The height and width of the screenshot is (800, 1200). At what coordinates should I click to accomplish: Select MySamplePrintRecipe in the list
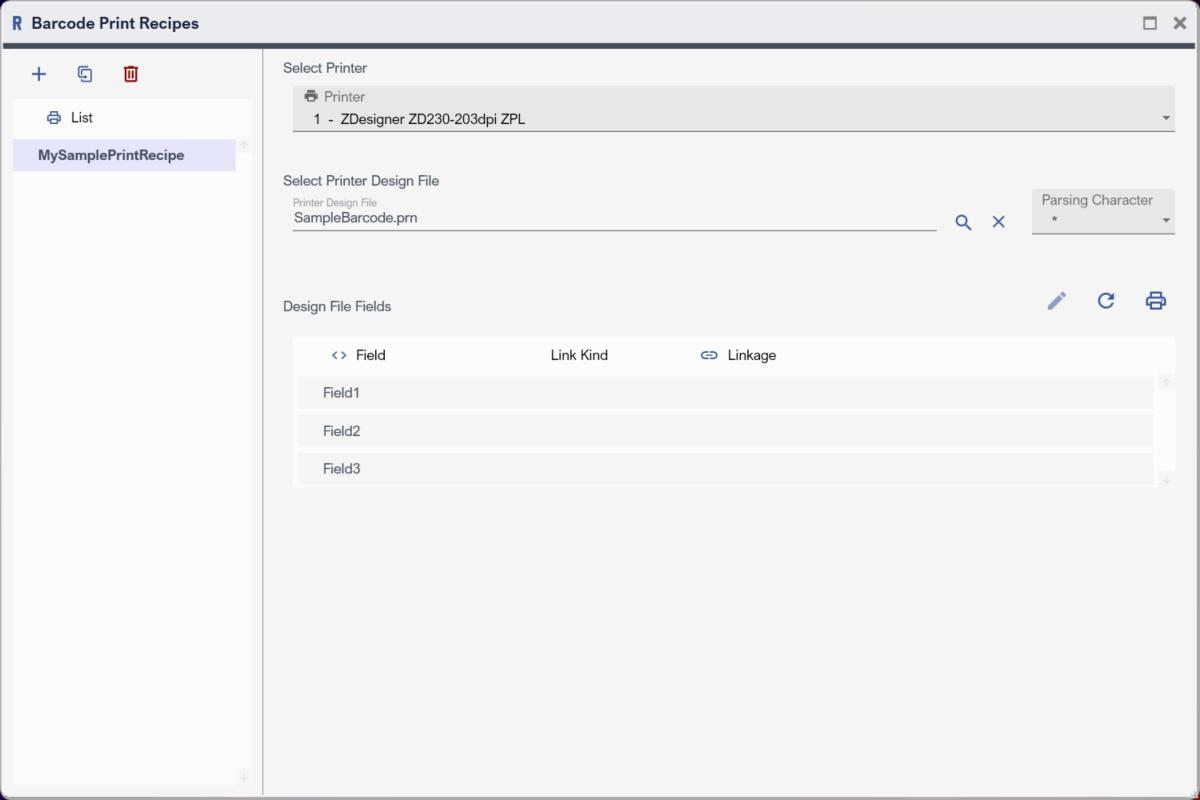tap(111, 155)
